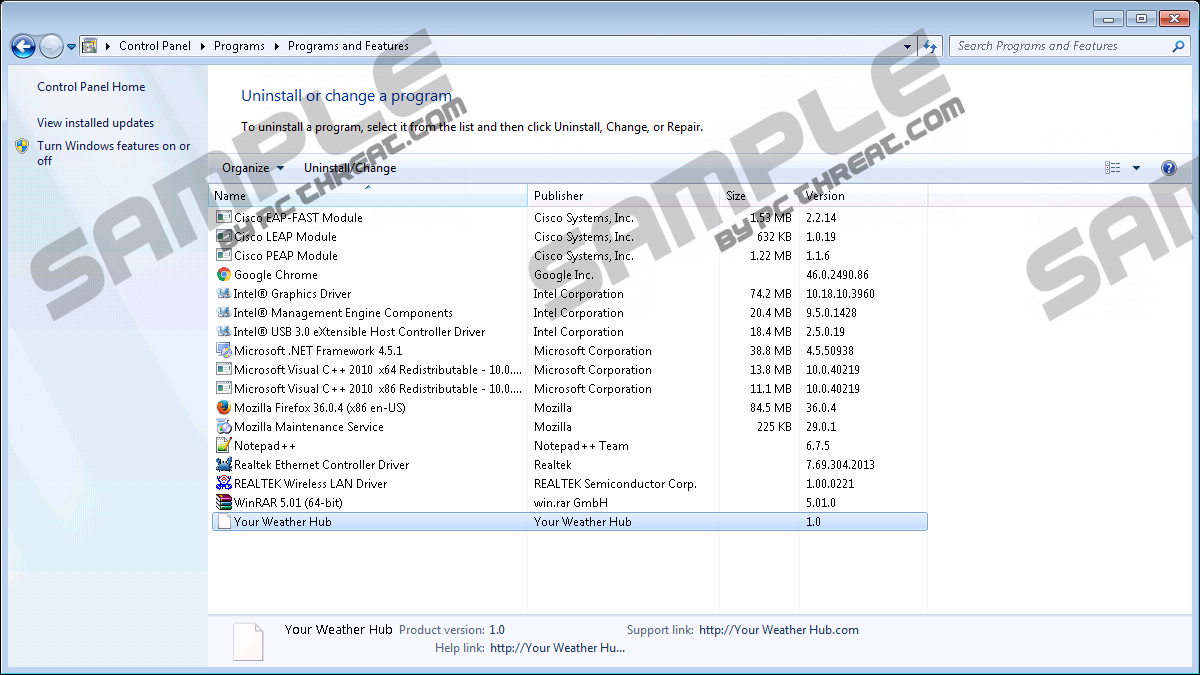This screenshot has height=675, width=1200.
Task: Sort list by Size column header
Action: (758, 196)
